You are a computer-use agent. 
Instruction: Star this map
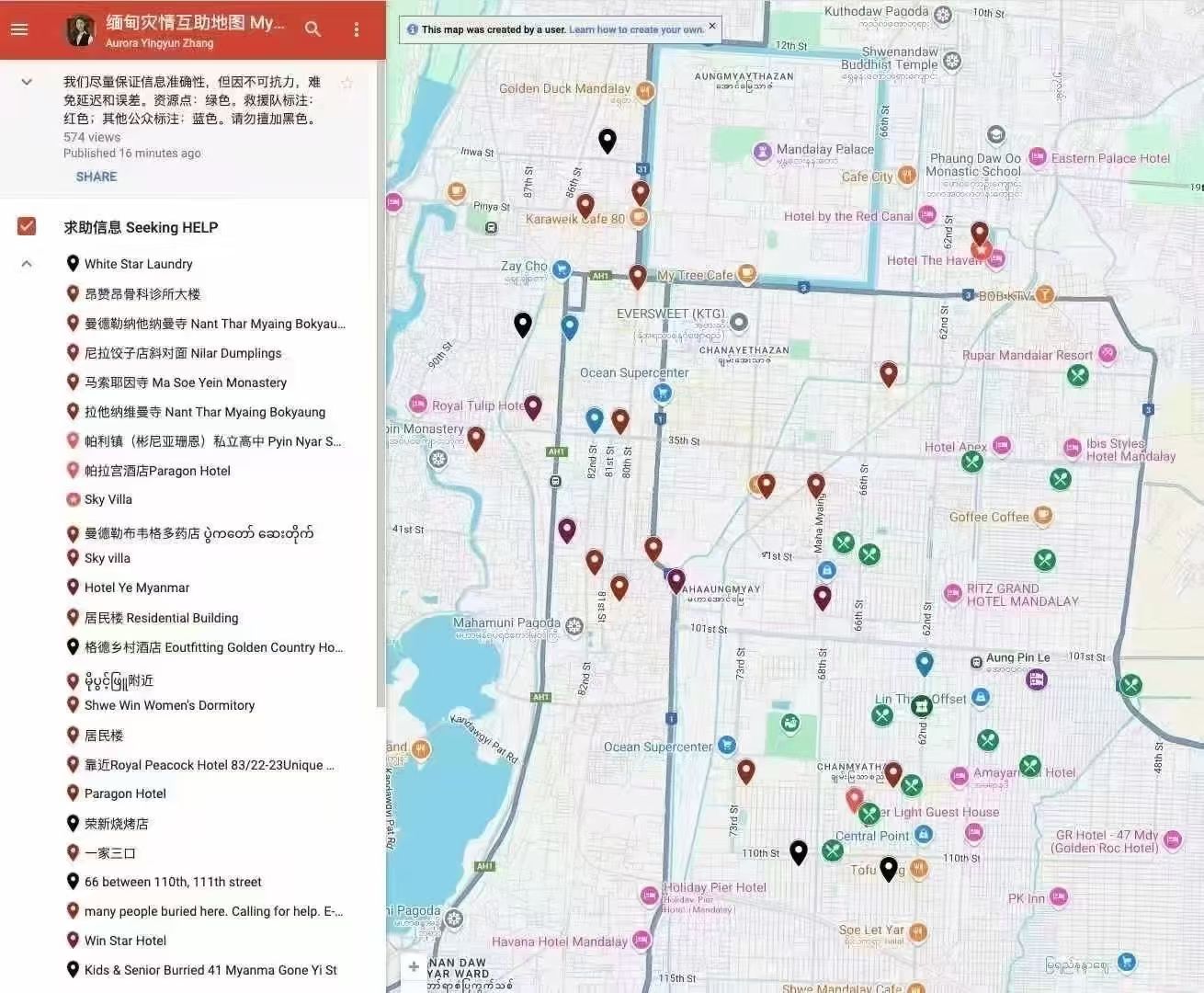(x=346, y=84)
